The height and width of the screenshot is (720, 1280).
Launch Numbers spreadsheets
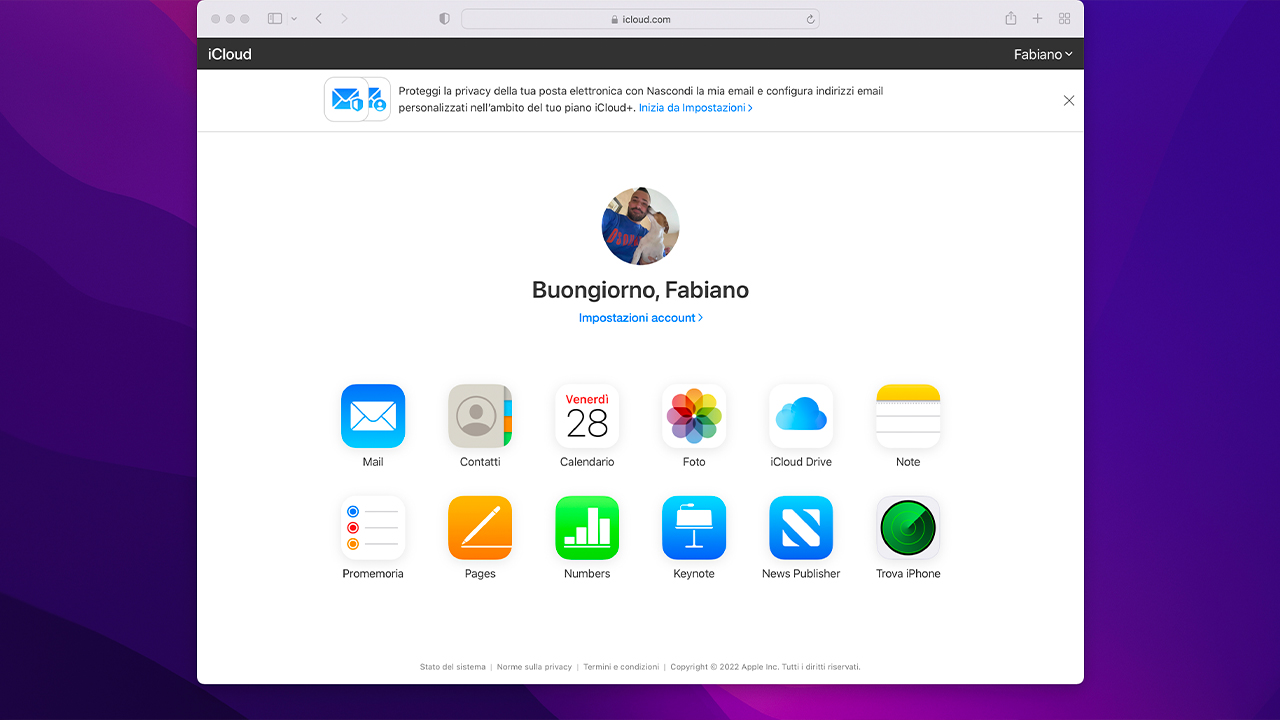coord(587,527)
